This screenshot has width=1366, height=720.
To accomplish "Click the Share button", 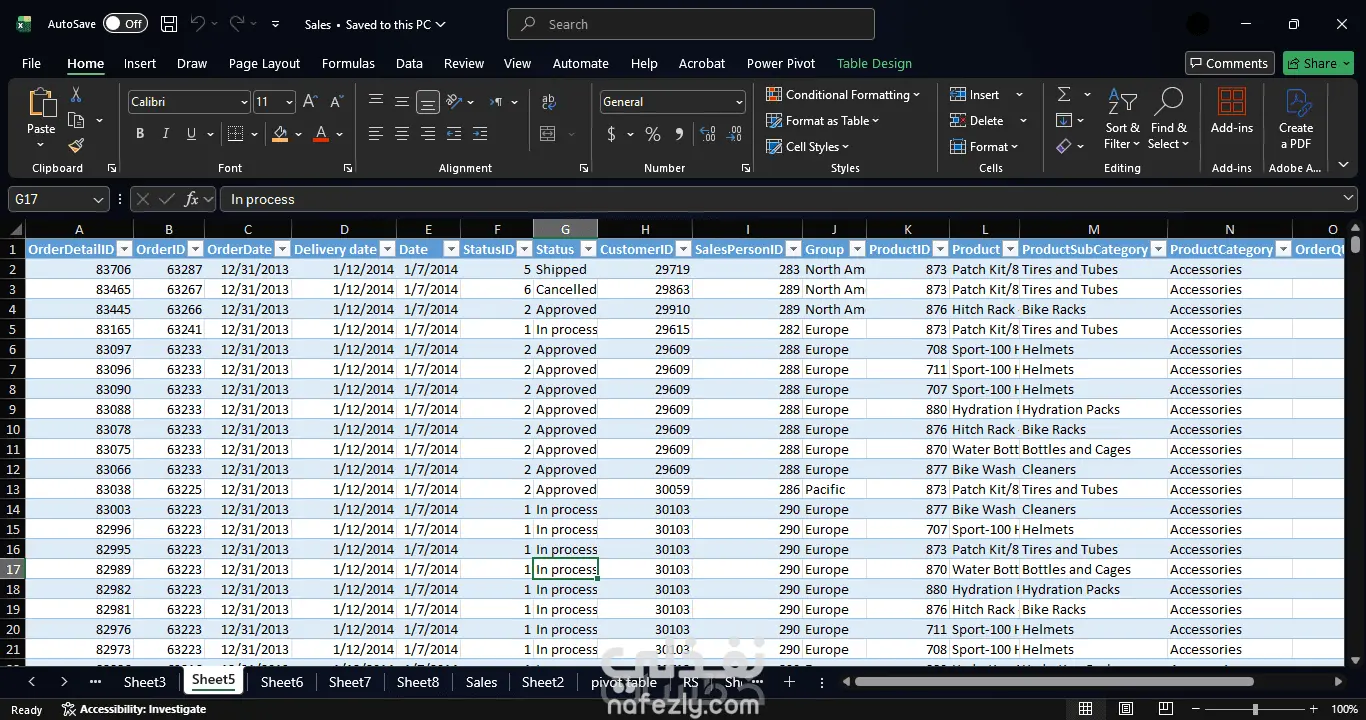I will click(1318, 63).
